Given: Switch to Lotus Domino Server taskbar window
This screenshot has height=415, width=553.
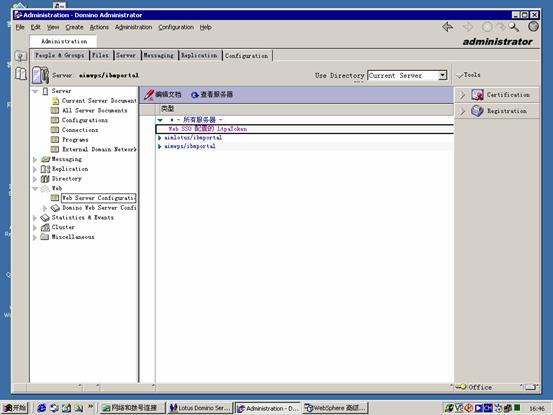Looking at the screenshot, I should pos(200,408).
